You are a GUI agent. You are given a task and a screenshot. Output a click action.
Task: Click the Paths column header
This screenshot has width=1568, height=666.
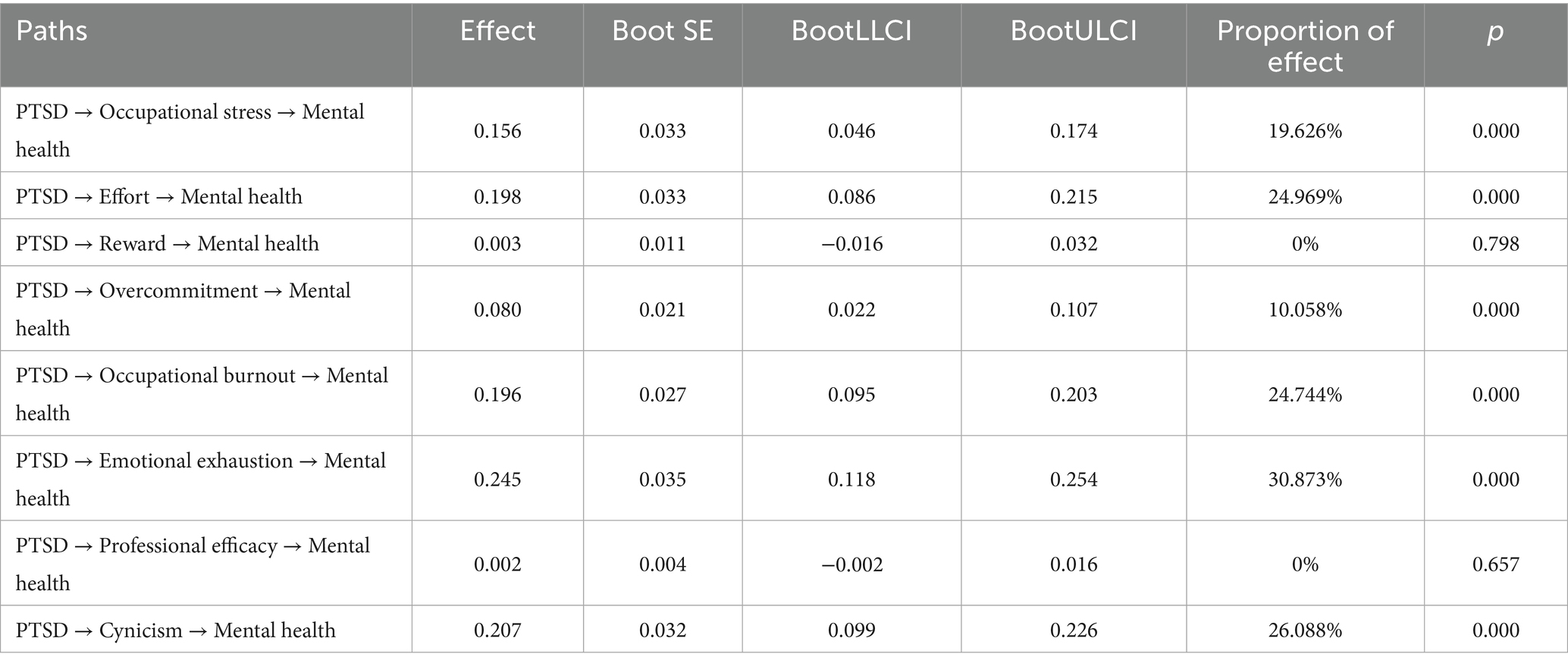[x=52, y=31]
